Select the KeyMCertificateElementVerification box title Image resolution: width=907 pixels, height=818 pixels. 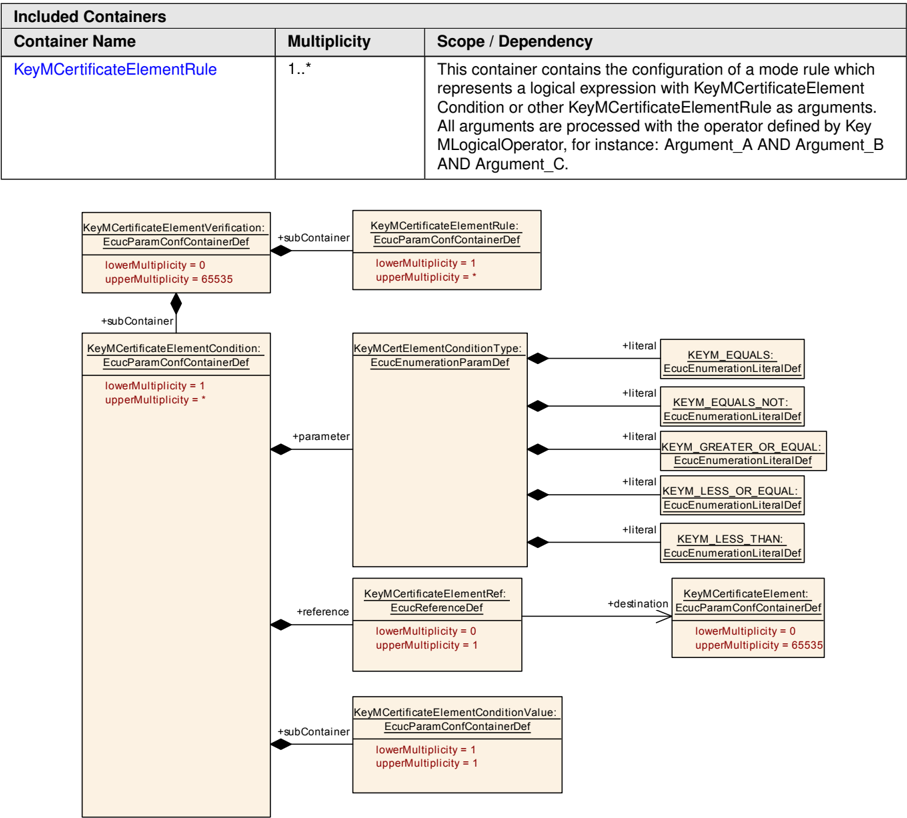pyautogui.click(x=174, y=228)
